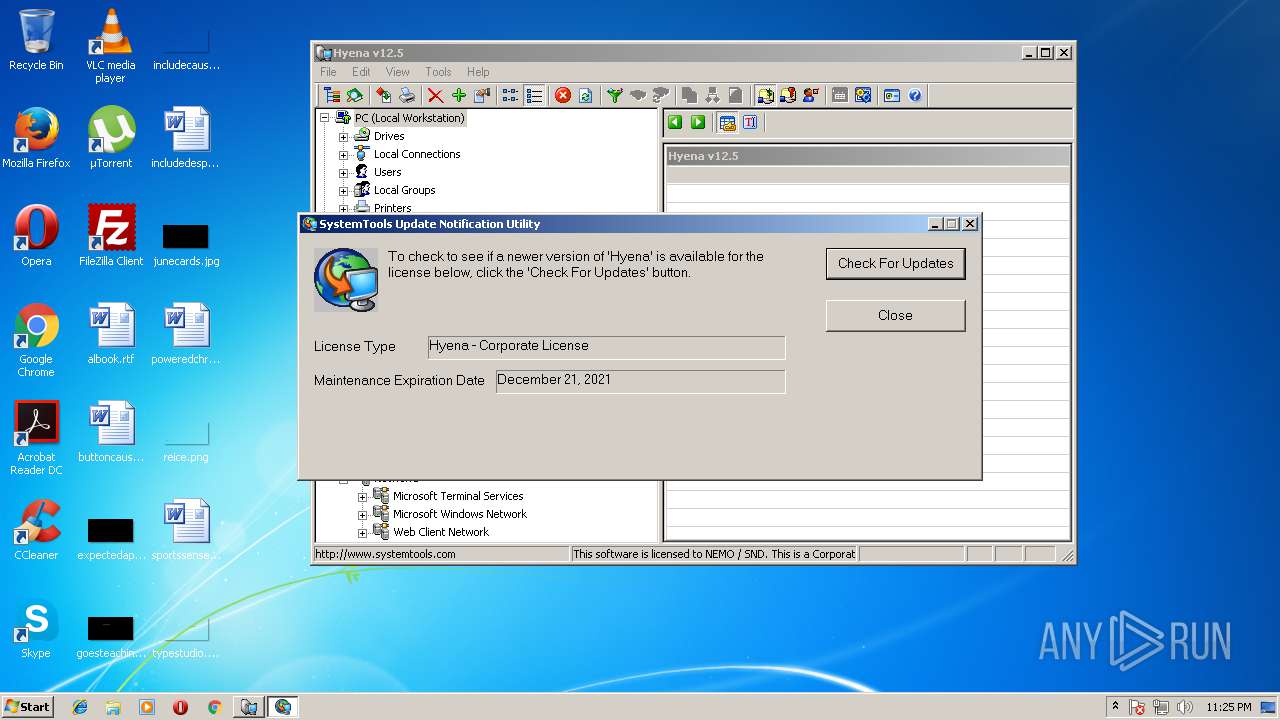Viewport: 1280px width, 720px height.
Task: Expand Microsoft Terminal Services node
Action: tap(363, 496)
